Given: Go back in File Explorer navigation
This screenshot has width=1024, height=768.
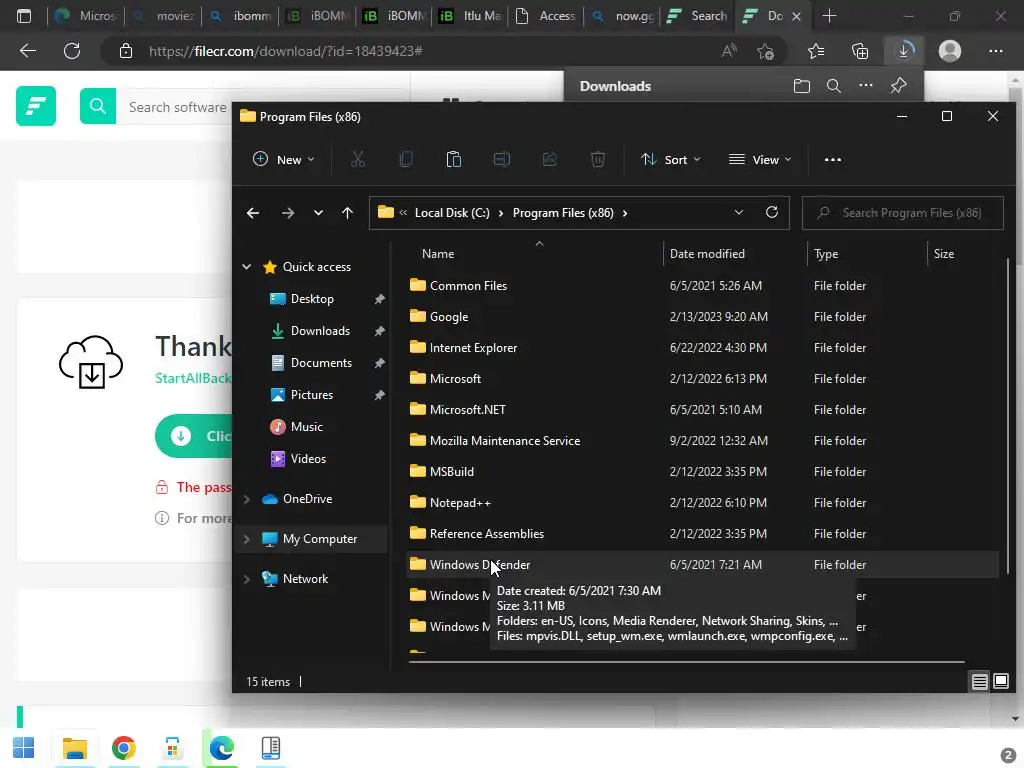Looking at the screenshot, I should 253,213.
